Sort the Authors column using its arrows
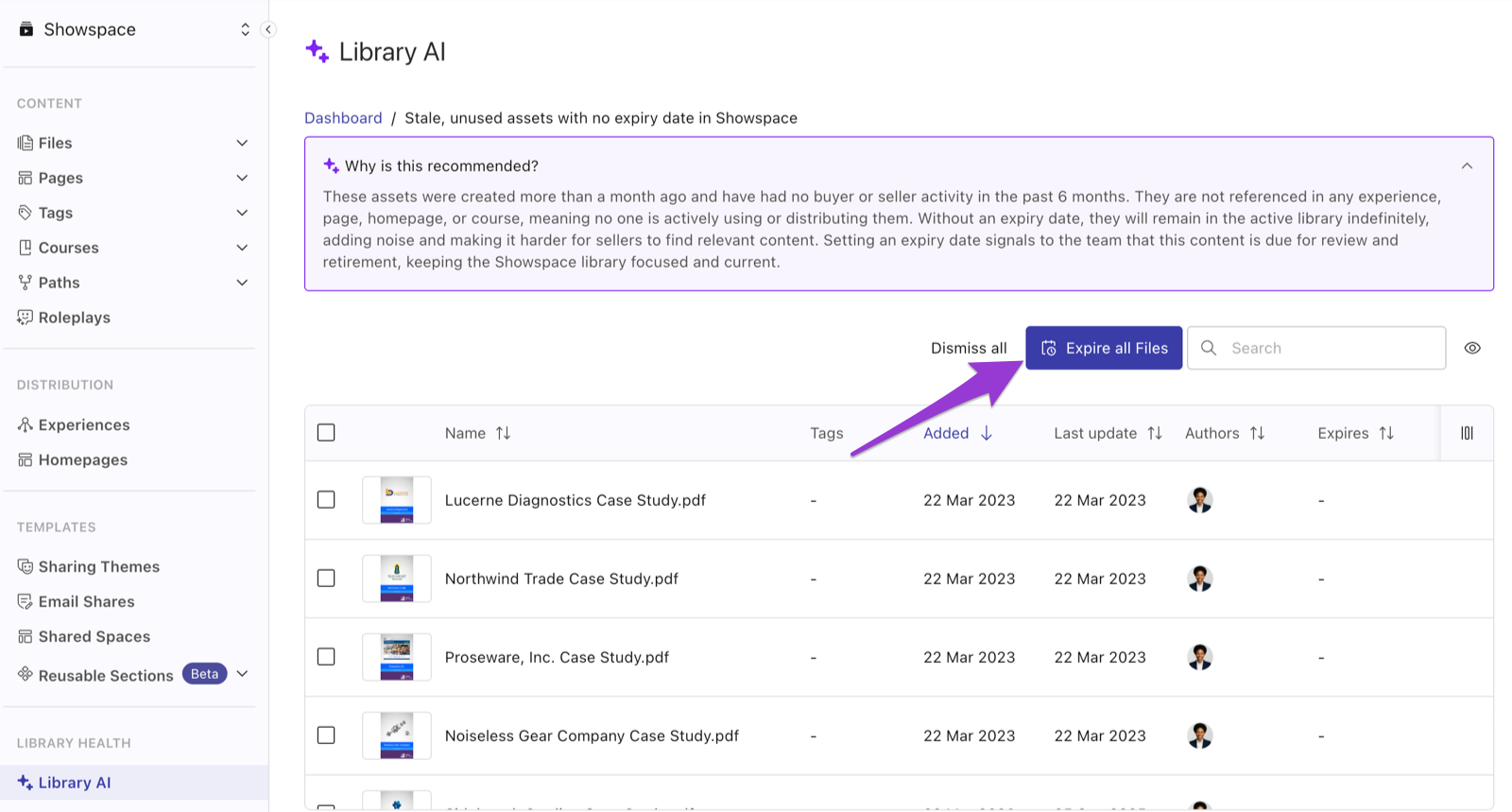1512x812 pixels. click(x=1257, y=433)
